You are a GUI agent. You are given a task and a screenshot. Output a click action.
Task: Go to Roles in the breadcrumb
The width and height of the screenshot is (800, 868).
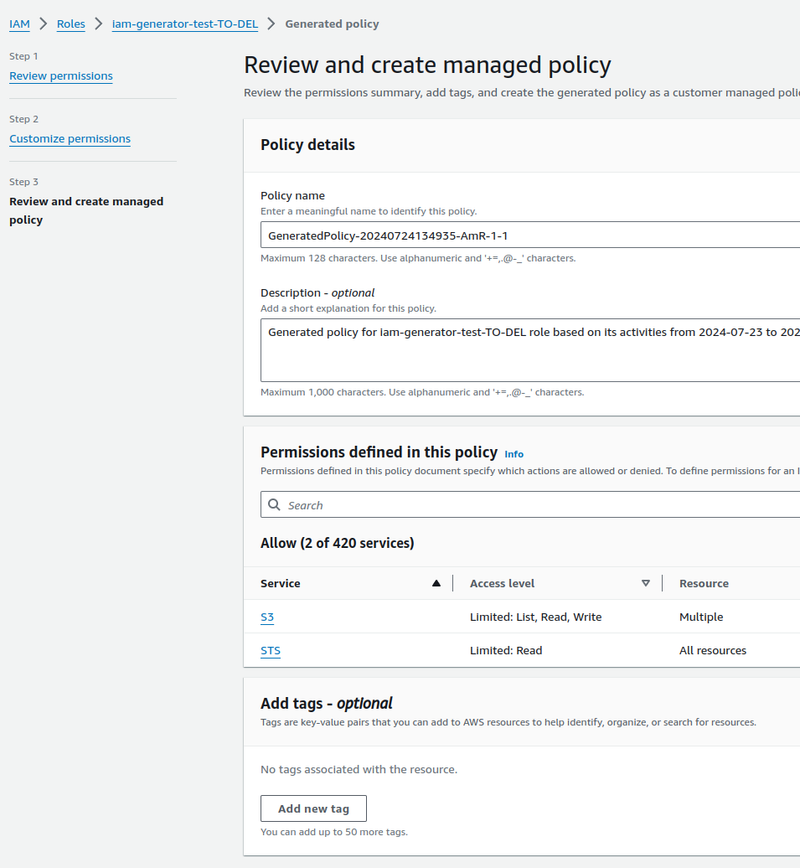click(71, 24)
